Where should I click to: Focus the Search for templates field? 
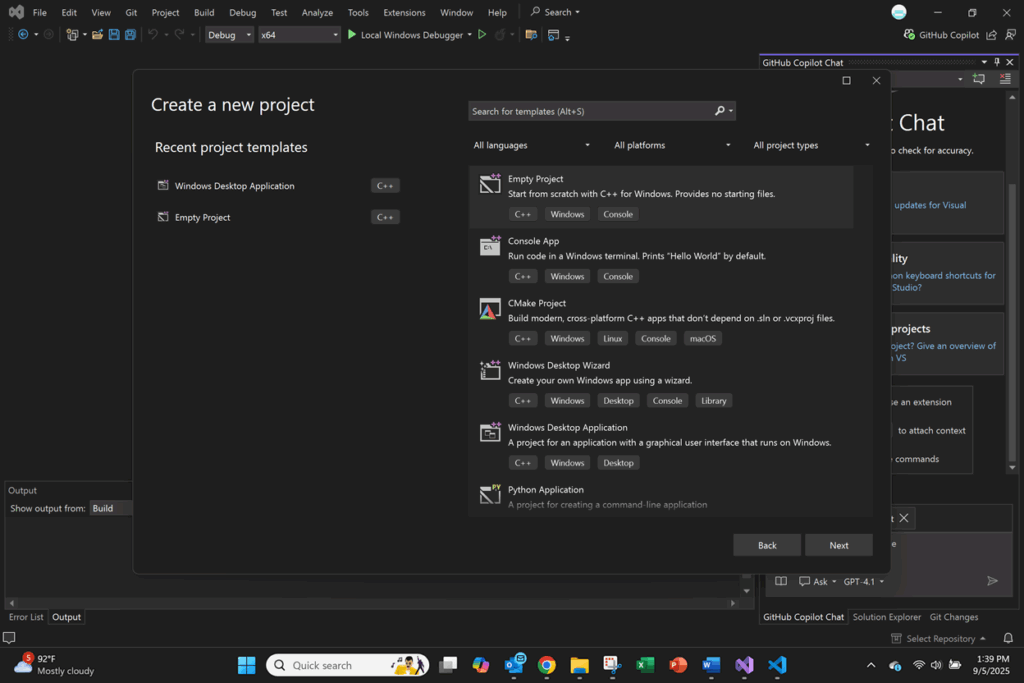point(590,111)
